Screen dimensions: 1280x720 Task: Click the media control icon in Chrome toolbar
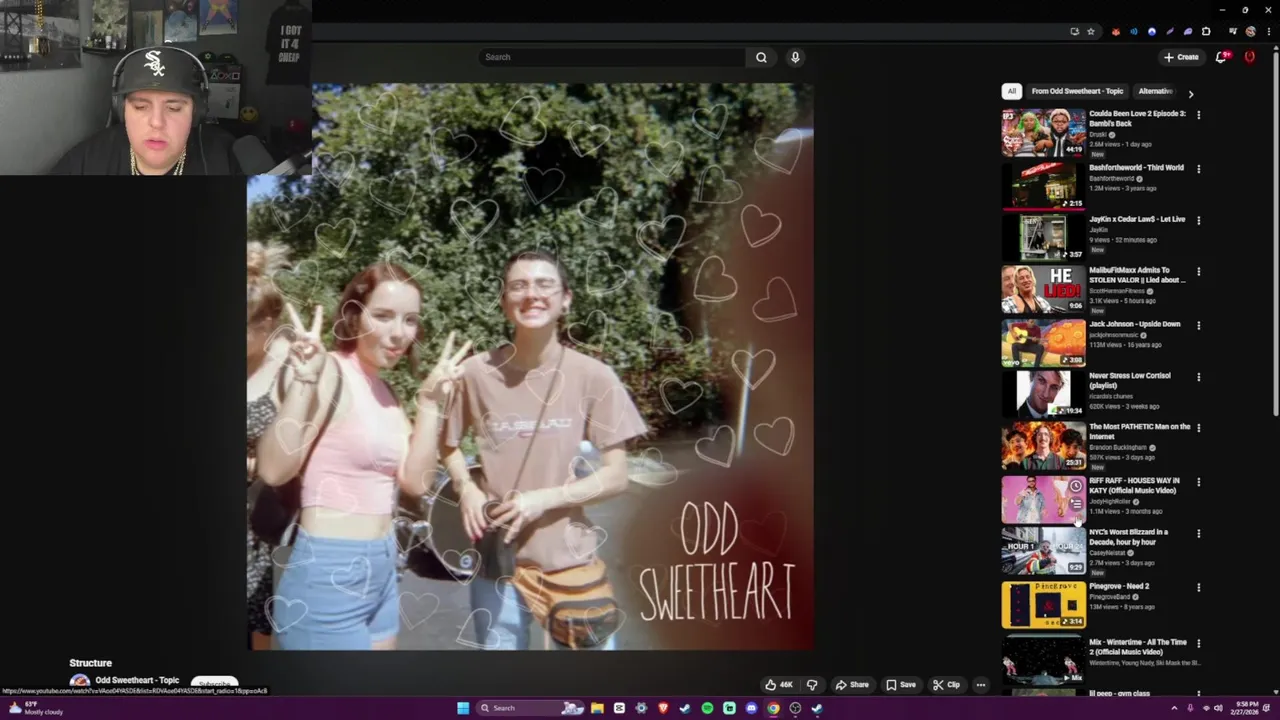pos(1232,31)
